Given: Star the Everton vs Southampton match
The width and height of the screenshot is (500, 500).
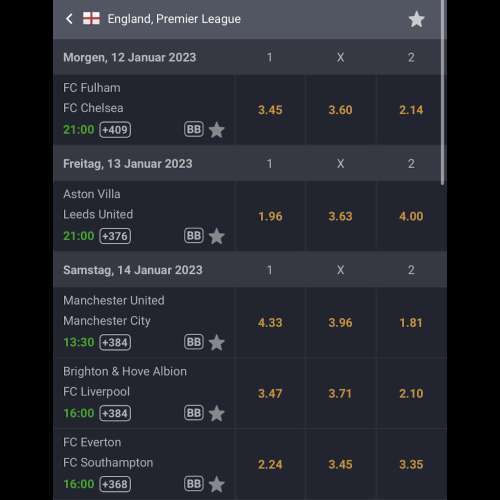Looking at the screenshot, I should click(x=217, y=484).
